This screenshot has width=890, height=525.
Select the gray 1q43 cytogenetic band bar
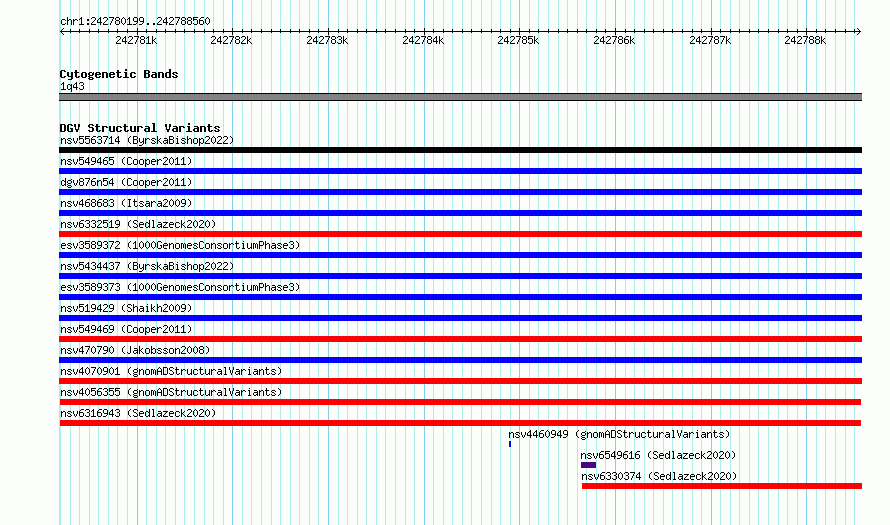click(460, 97)
